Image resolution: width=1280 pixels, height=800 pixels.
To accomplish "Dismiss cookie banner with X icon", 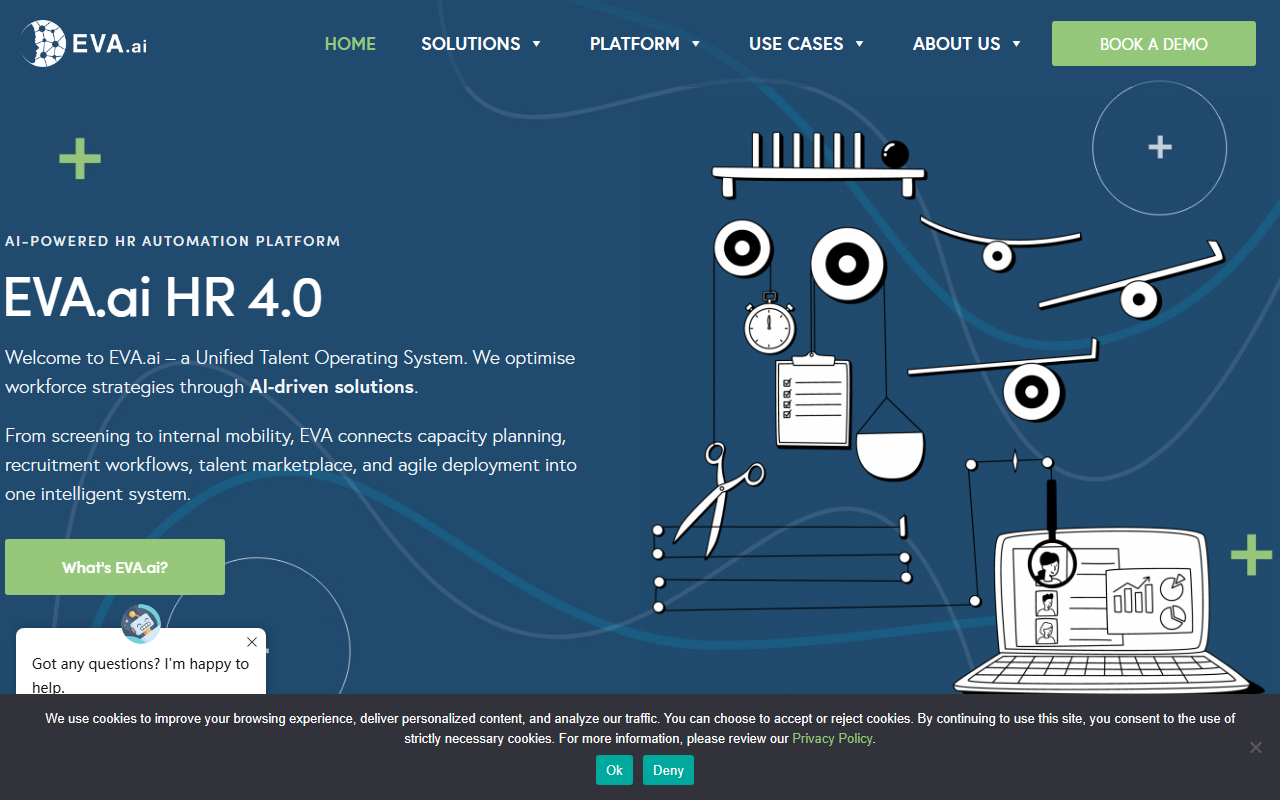I will 1256,747.
